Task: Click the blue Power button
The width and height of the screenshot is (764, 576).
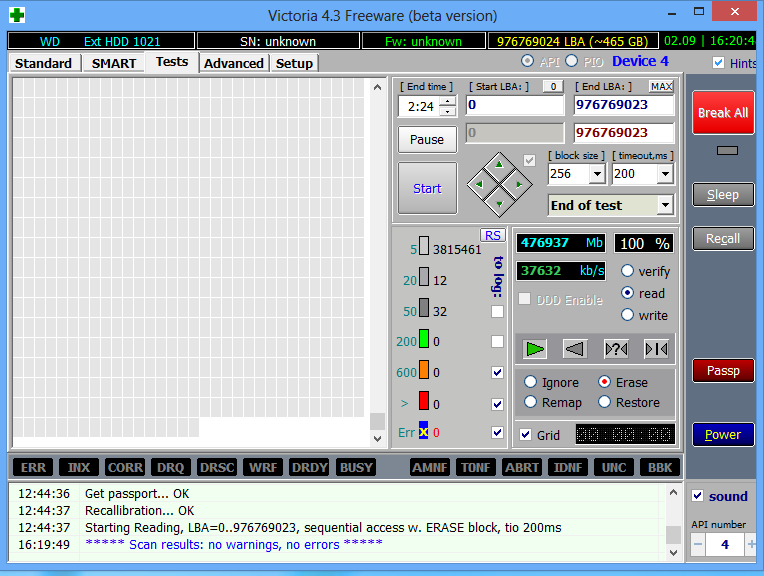Action: (x=723, y=434)
